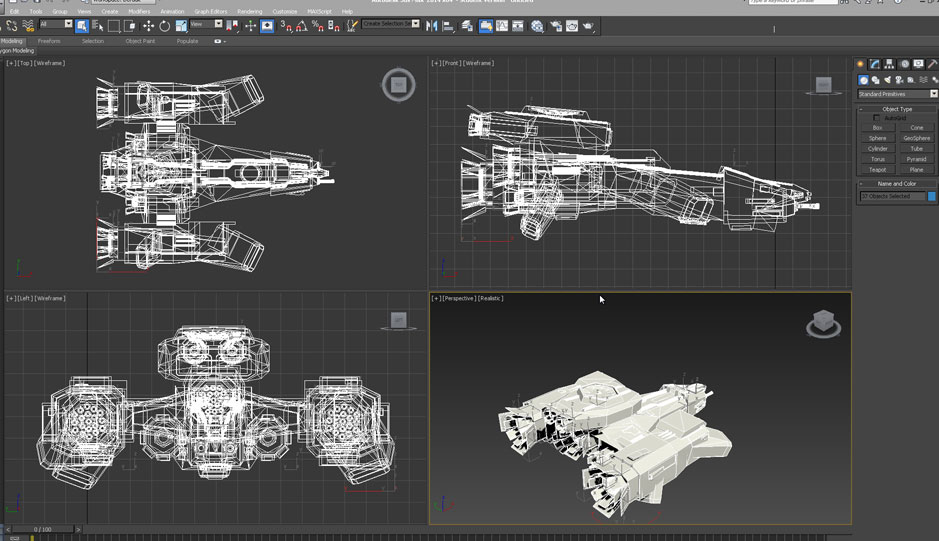Activate the Select and Move tool
The image size is (939, 541).
coord(148,26)
